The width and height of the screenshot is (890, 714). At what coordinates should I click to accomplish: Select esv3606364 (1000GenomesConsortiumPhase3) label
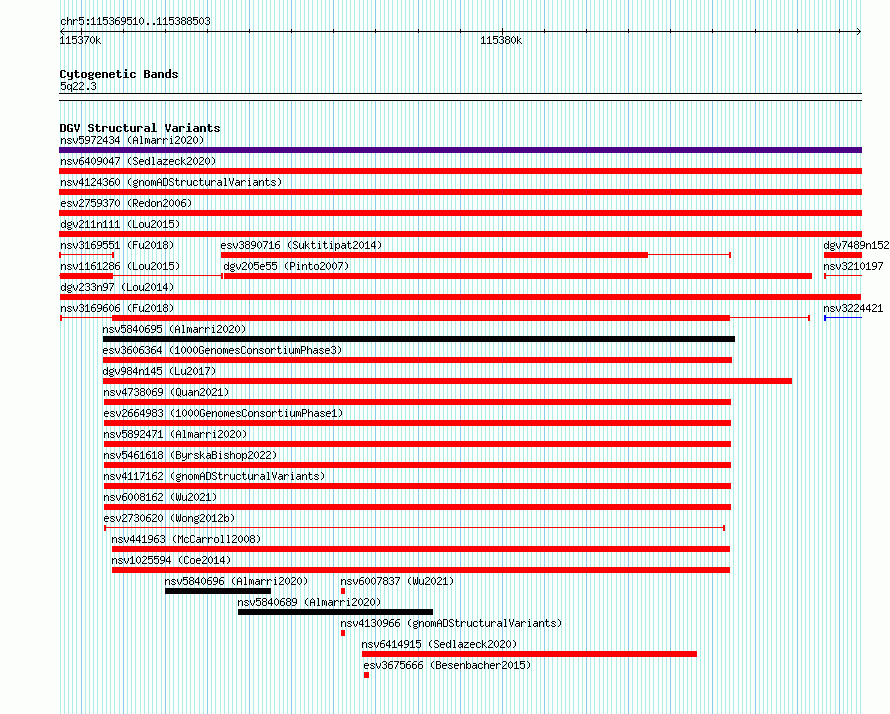point(222,350)
